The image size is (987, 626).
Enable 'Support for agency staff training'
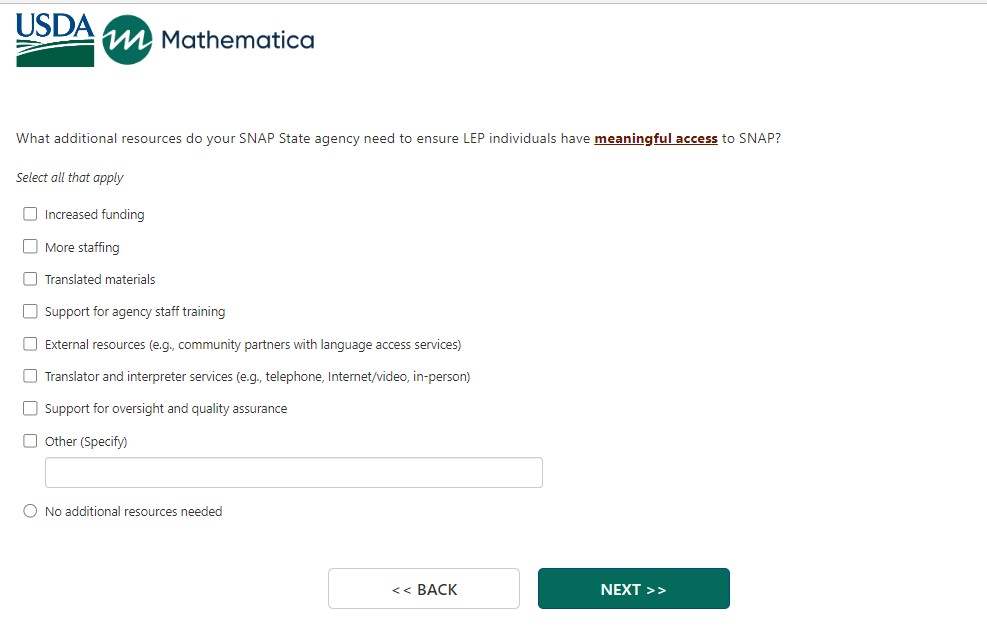30,311
